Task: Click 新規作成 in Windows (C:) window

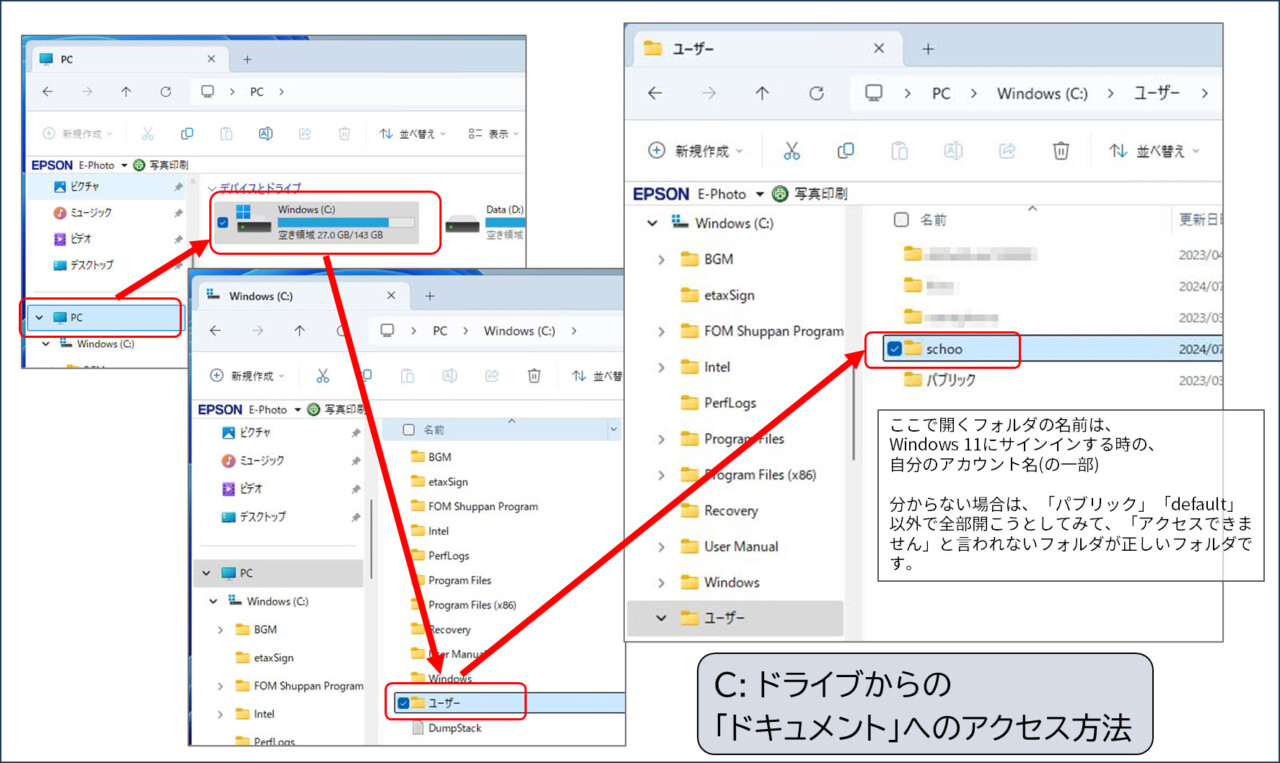Action: point(247,376)
